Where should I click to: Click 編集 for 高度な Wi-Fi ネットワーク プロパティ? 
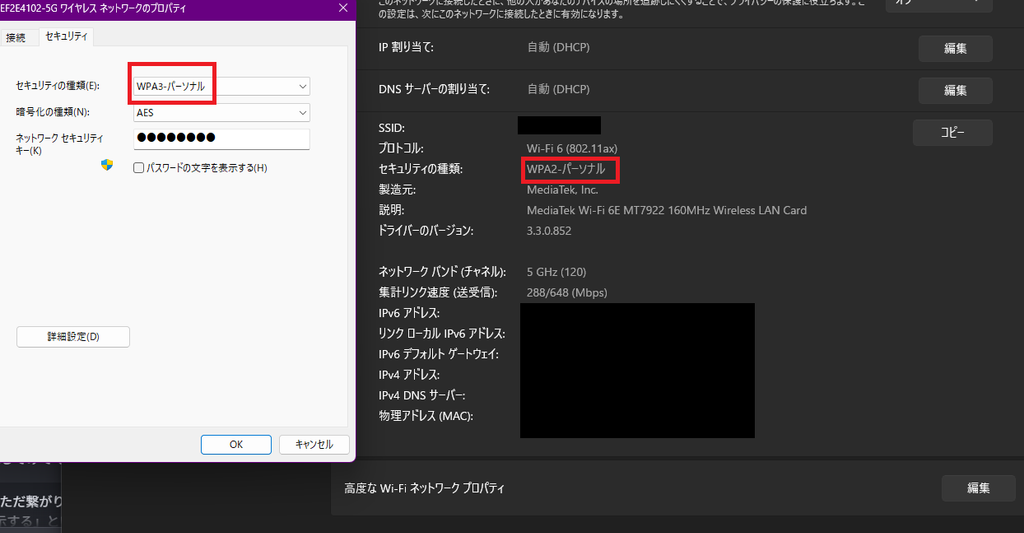(978, 488)
